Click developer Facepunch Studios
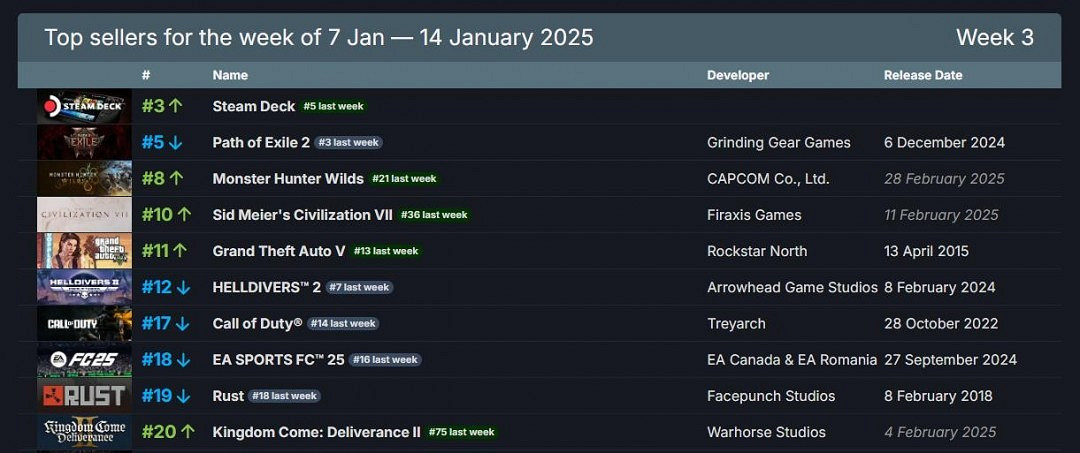 point(771,396)
